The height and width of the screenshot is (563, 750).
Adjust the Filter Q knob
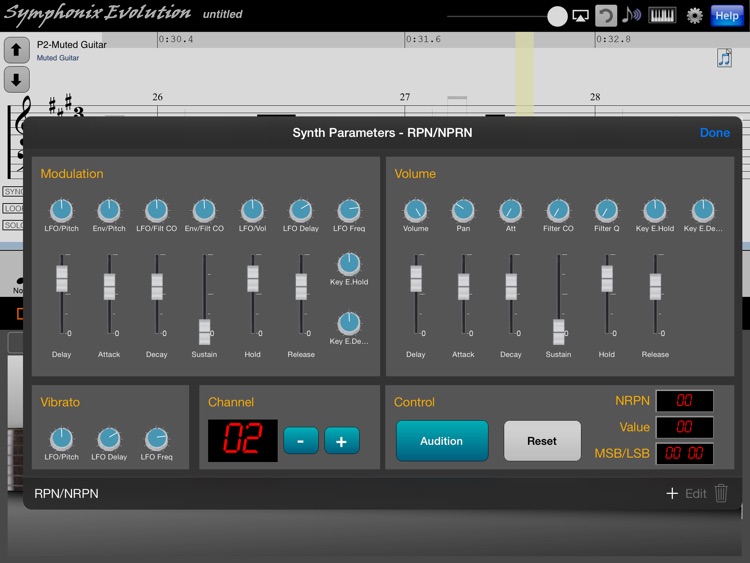tap(607, 210)
